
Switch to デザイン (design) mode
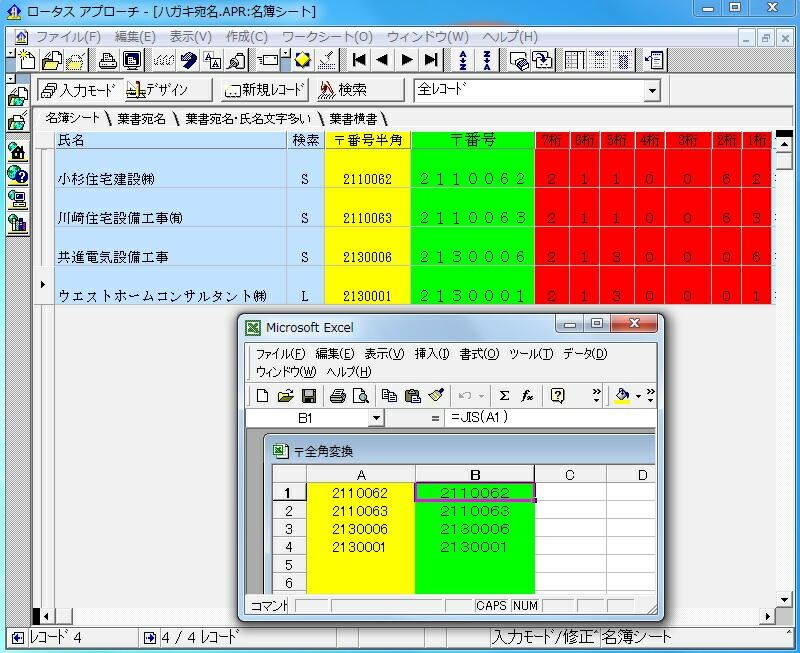[167, 90]
